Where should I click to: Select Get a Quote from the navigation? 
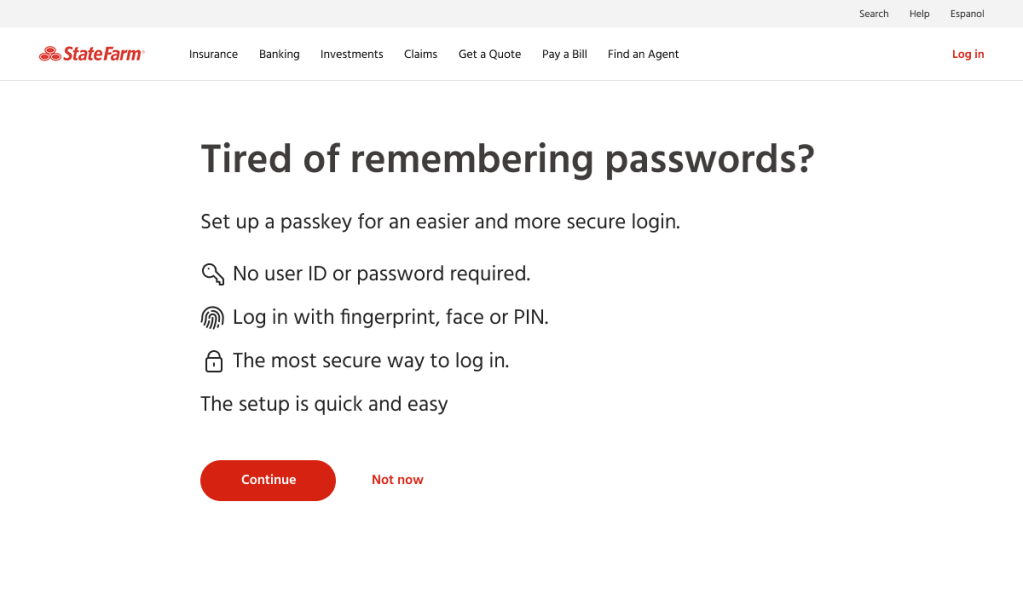tap(489, 54)
